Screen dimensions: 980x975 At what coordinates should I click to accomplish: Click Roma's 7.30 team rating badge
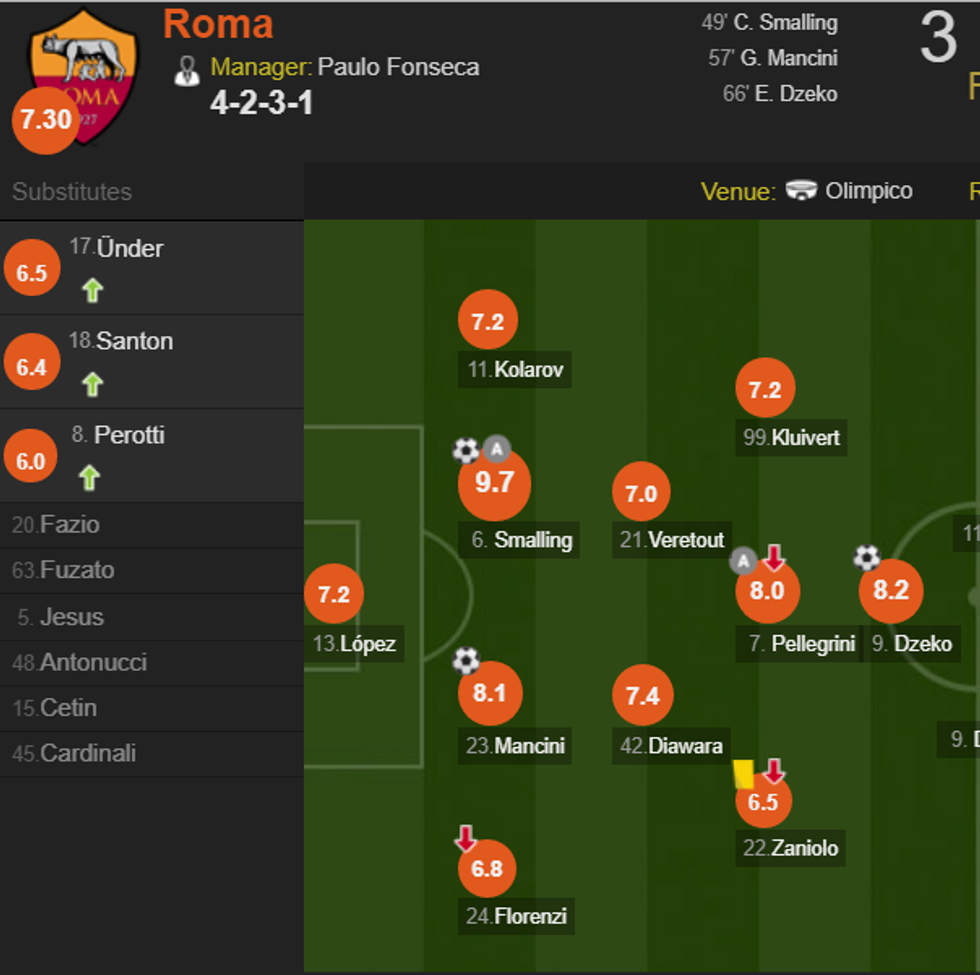(45, 120)
